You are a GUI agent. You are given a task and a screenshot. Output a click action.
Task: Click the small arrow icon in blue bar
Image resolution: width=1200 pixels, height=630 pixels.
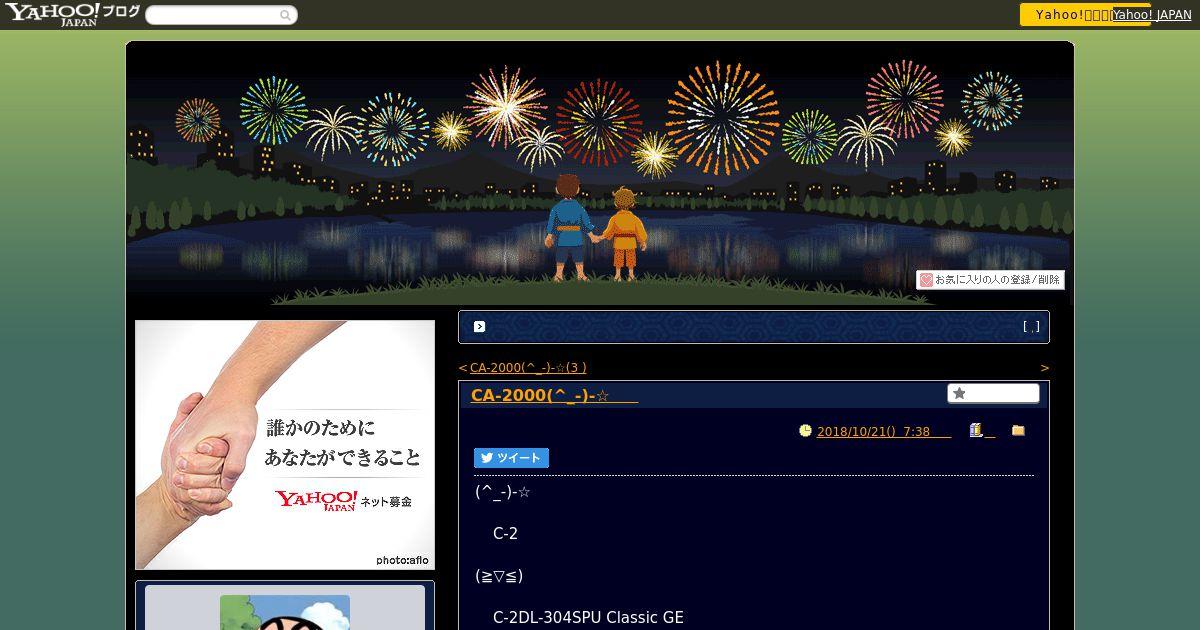[x=479, y=326]
